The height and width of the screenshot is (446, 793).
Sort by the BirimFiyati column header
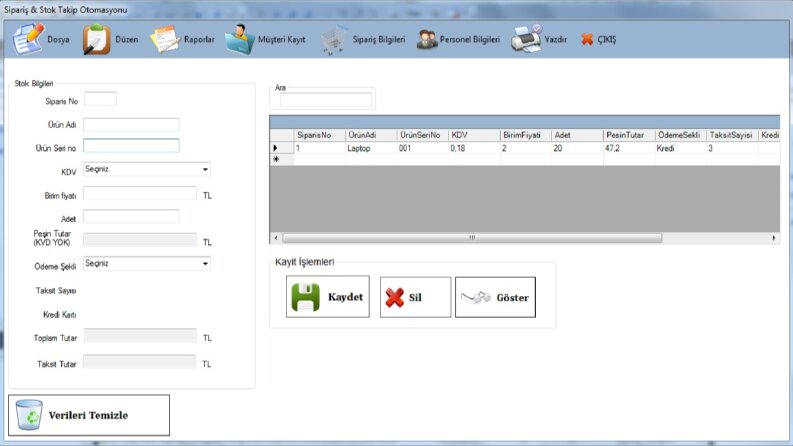(x=526, y=135)
